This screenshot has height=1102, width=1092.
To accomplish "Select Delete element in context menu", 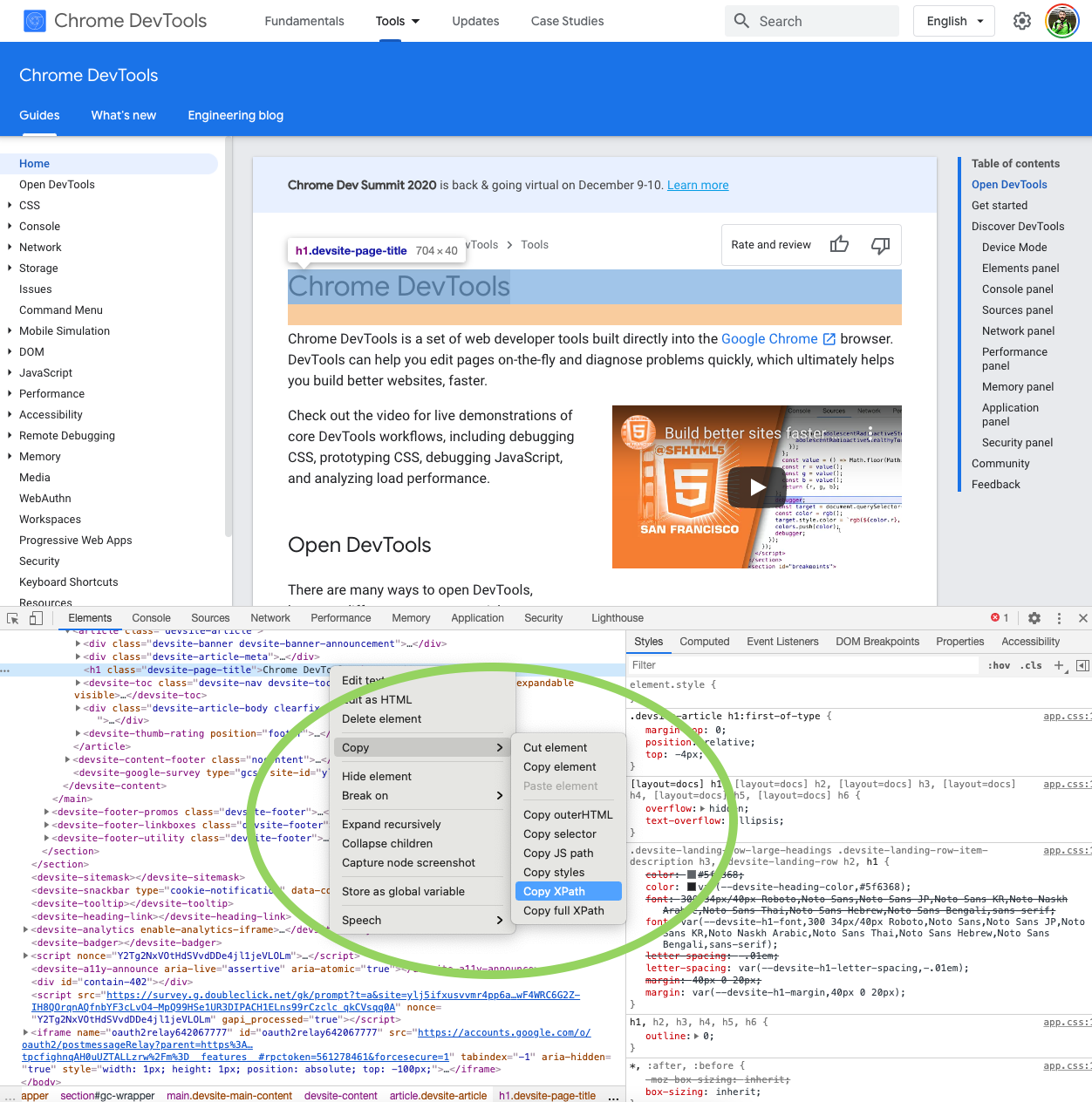I will [x=422, y=718].
